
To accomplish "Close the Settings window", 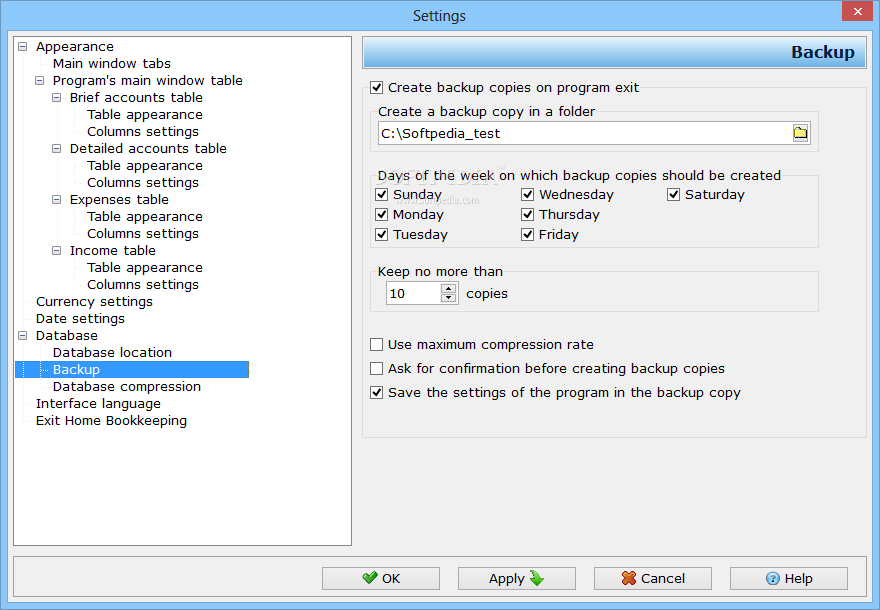I will point(858,11).
